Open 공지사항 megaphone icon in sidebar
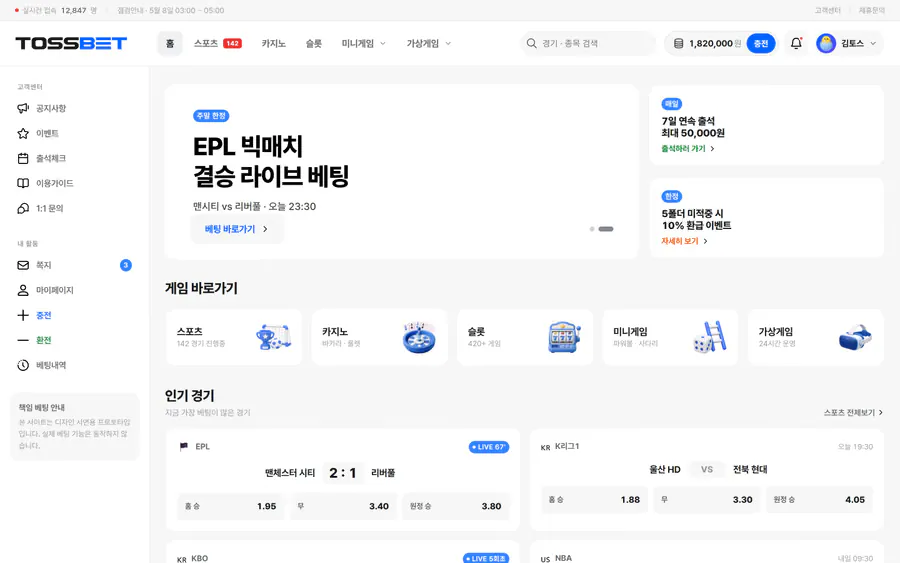This screenshot has width=900, height=563. click(23, 108)
